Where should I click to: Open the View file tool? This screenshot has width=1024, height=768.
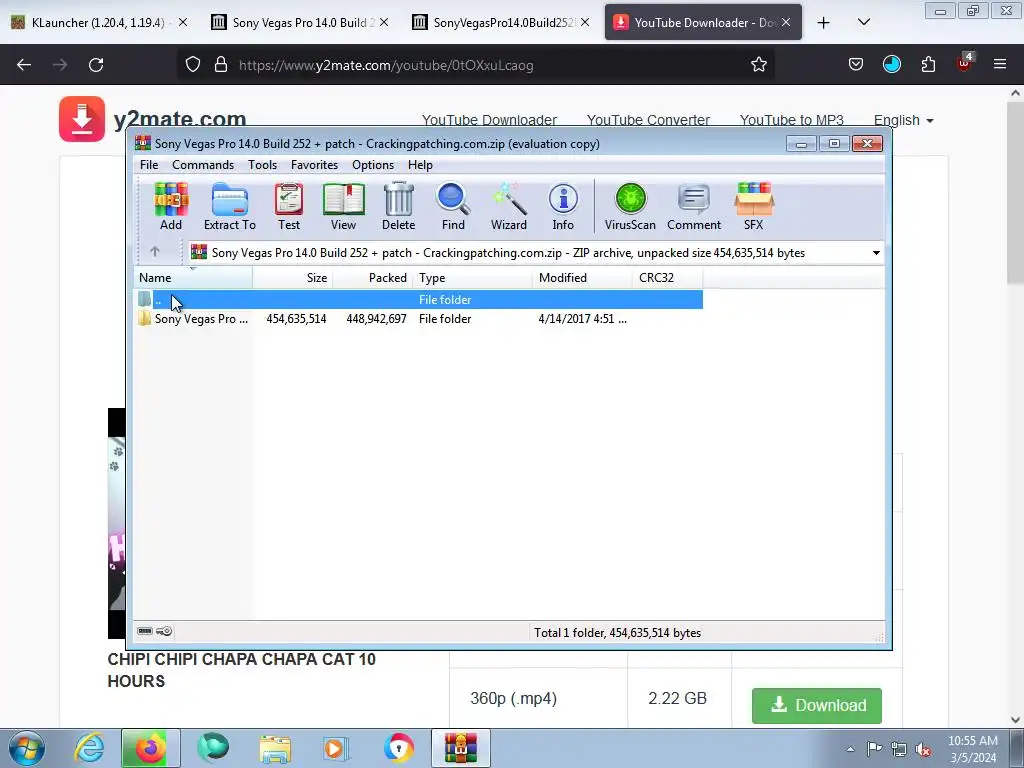pos(344,206)
